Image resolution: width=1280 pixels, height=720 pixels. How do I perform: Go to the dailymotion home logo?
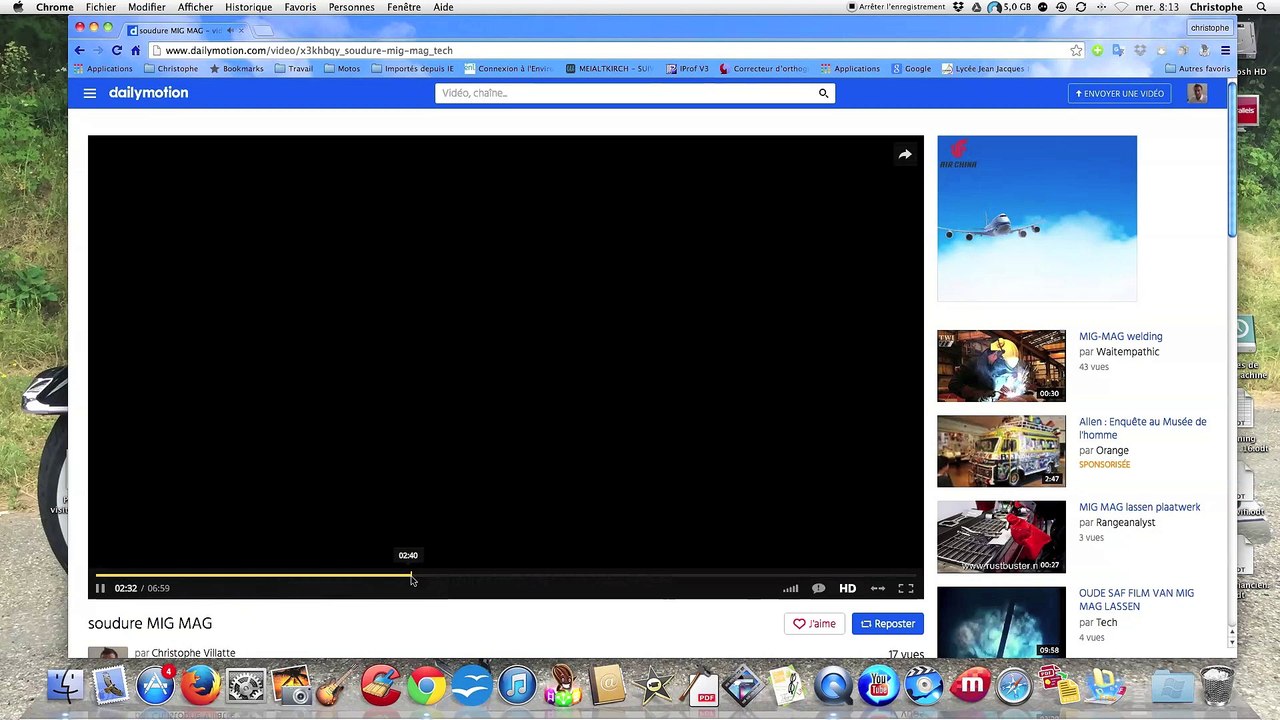click(x=148, y=93)
